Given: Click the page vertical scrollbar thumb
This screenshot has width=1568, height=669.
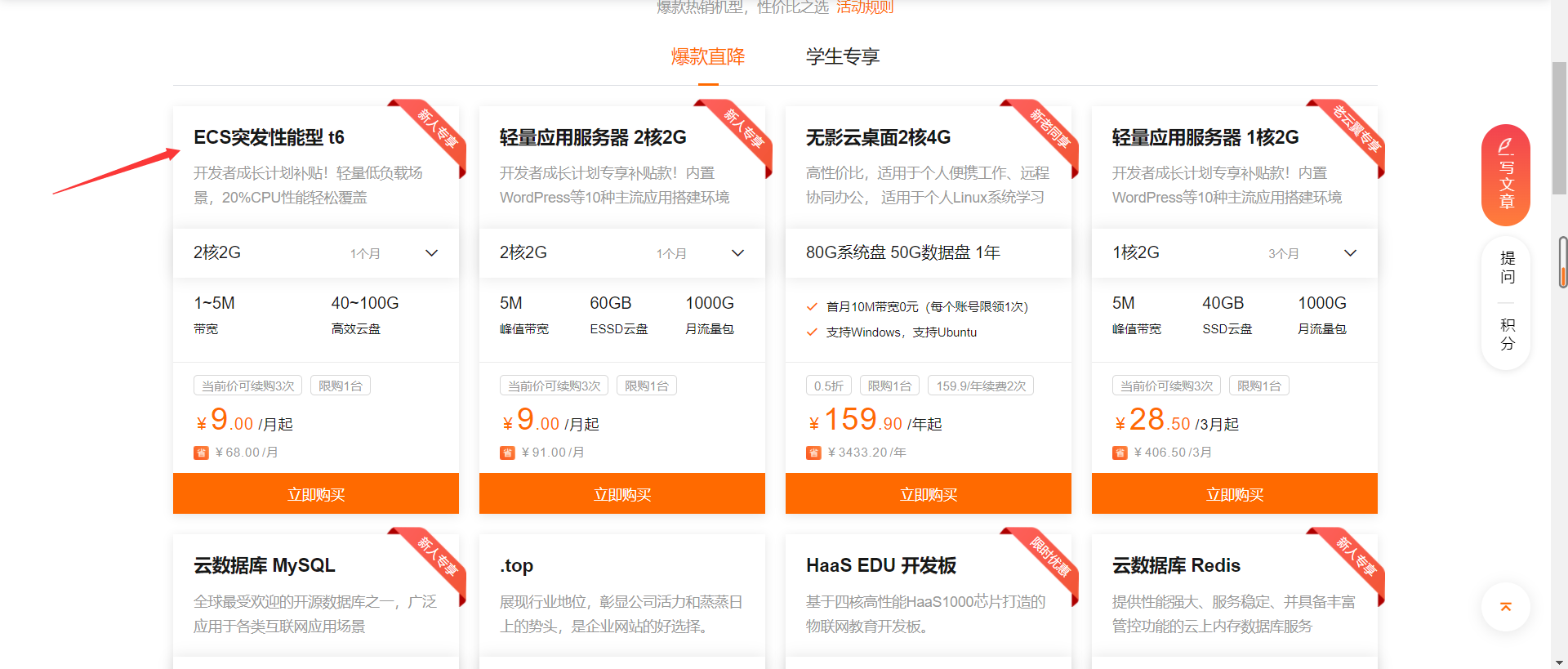Looking at the screenshot, I should pos(1560,127).
